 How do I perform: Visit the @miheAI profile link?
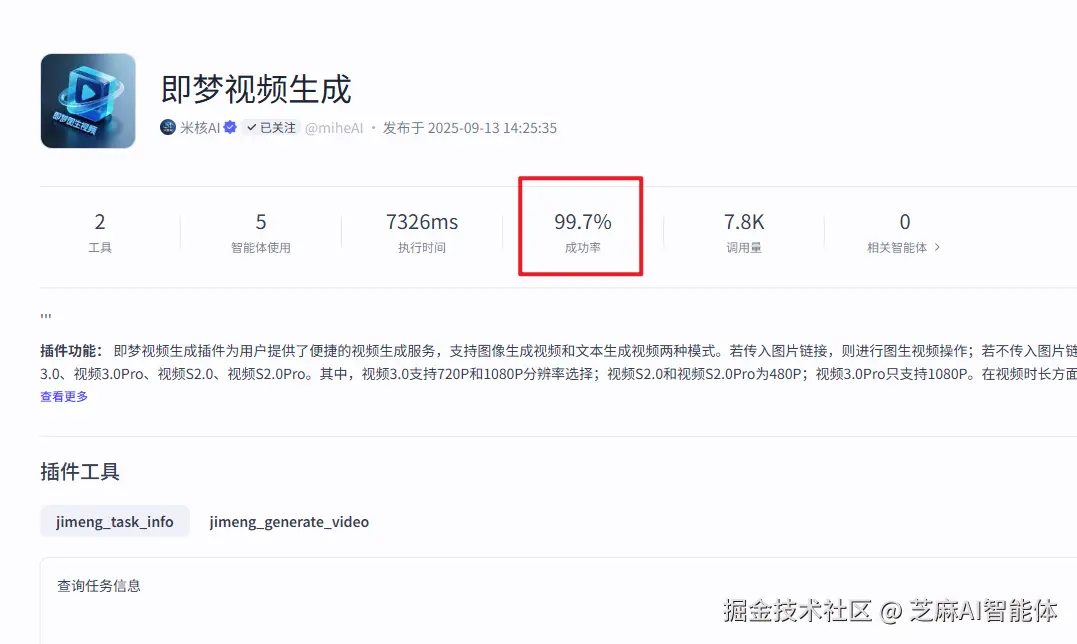click(x=335, y=128)
